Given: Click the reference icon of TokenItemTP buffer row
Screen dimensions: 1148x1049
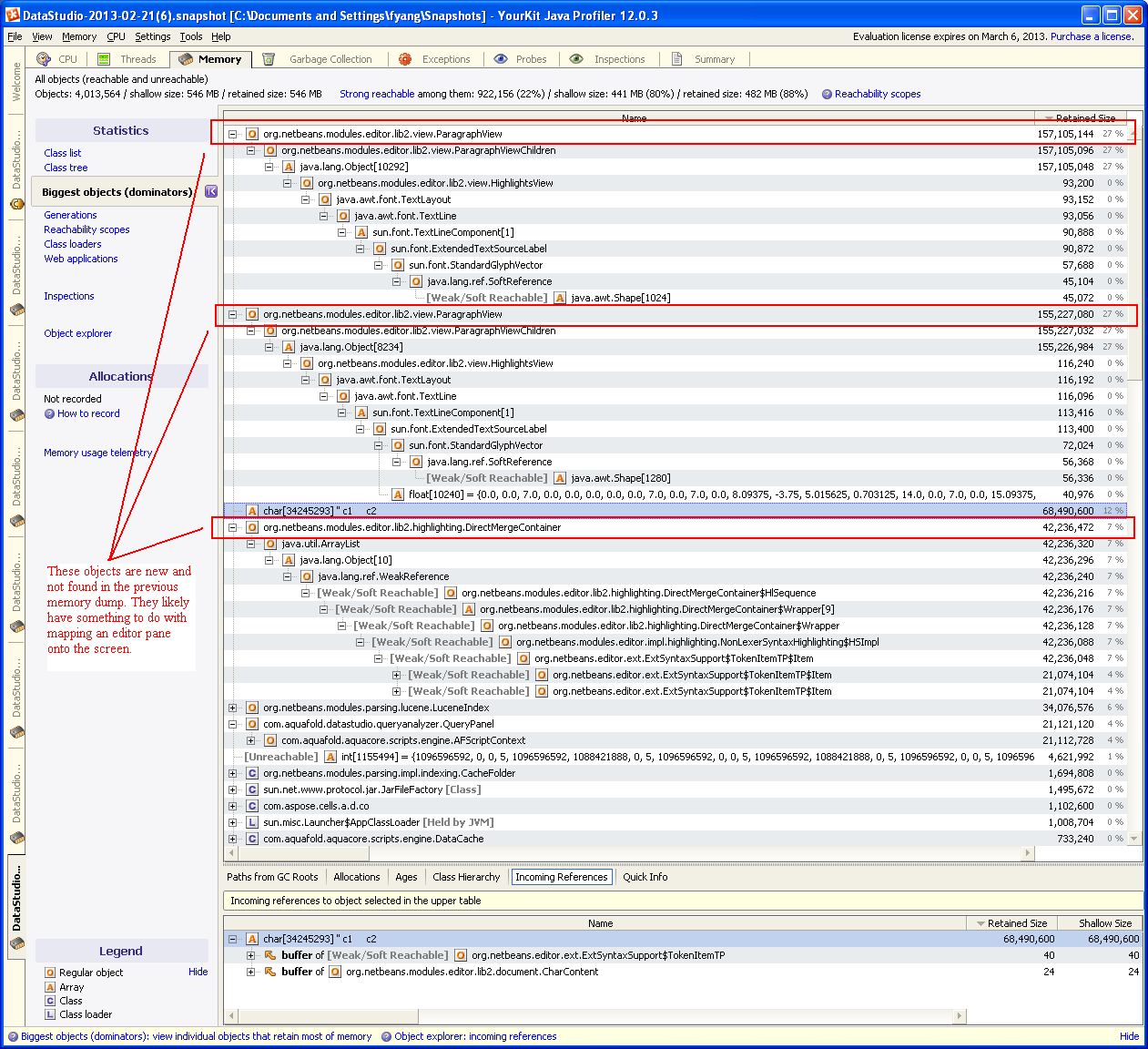Looking at the screenshot, I should tap(269, 955).
